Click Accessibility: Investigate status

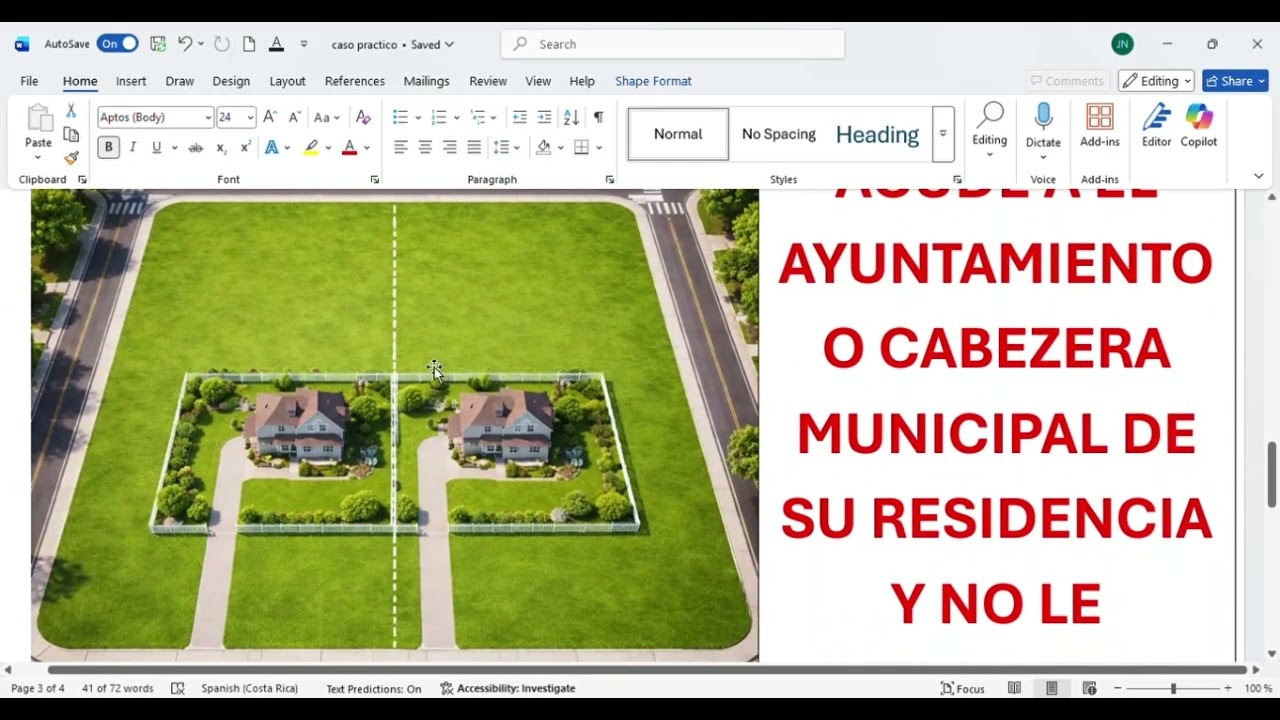click(x=508, y=688)
